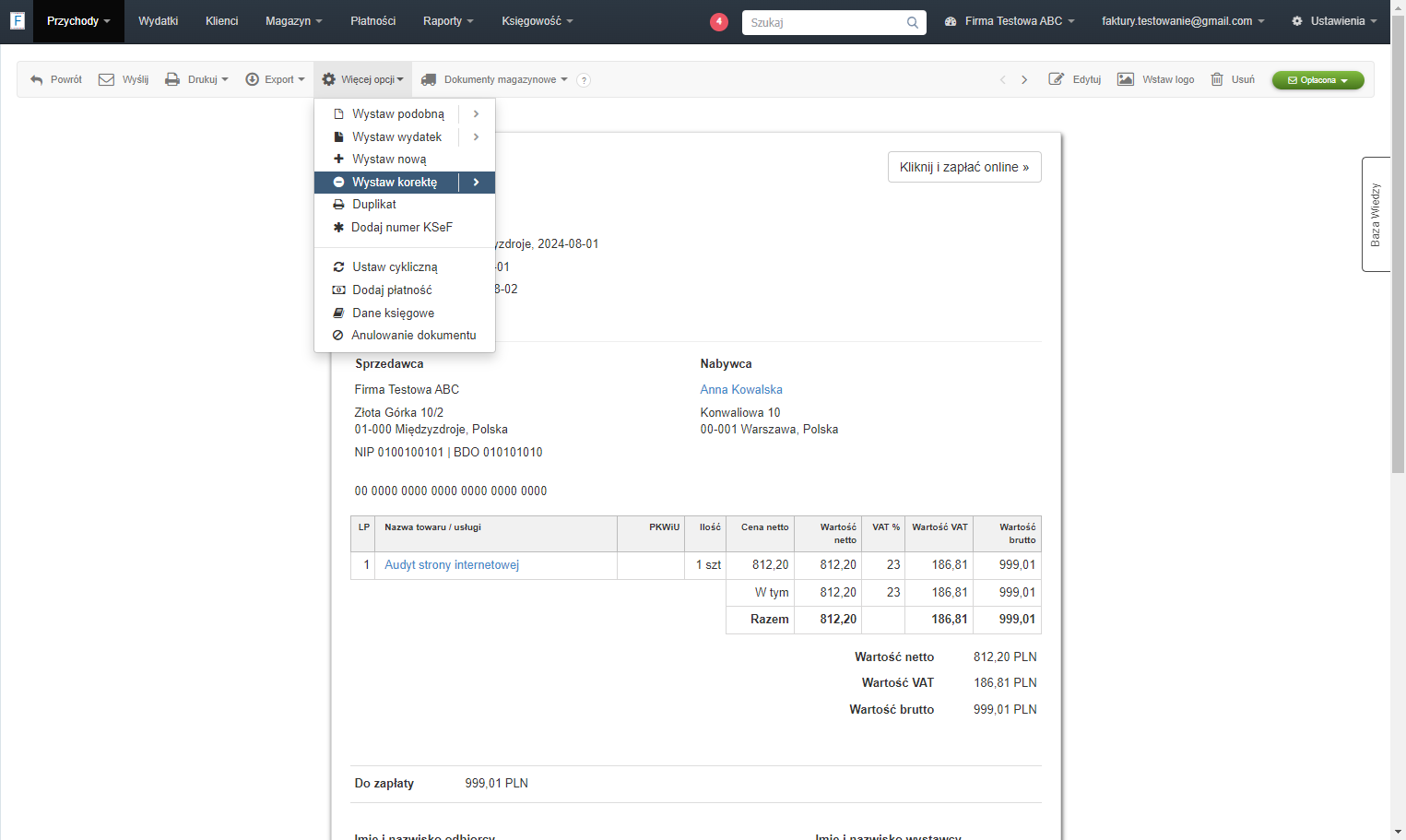1406x840 pixels.
Task: Open the Baza Wiedzy side tab
Action: click(x=1376, y=214)
